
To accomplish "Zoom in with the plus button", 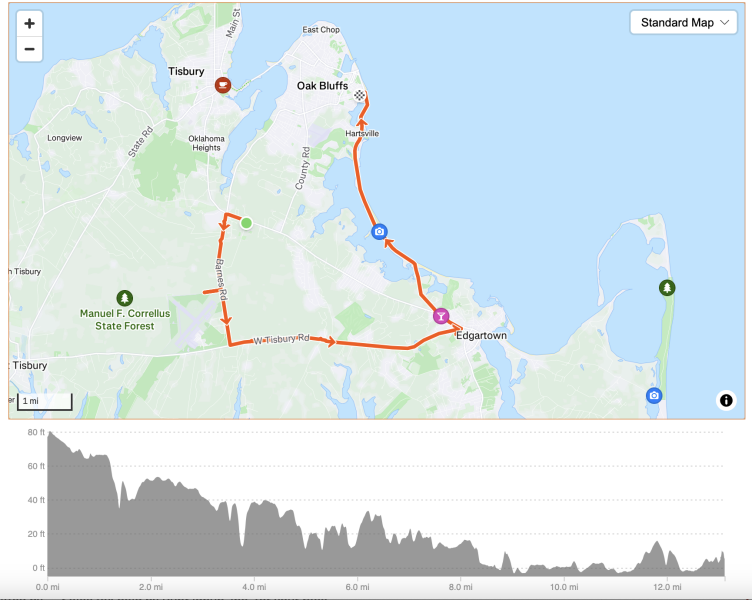I will [29, 23].
